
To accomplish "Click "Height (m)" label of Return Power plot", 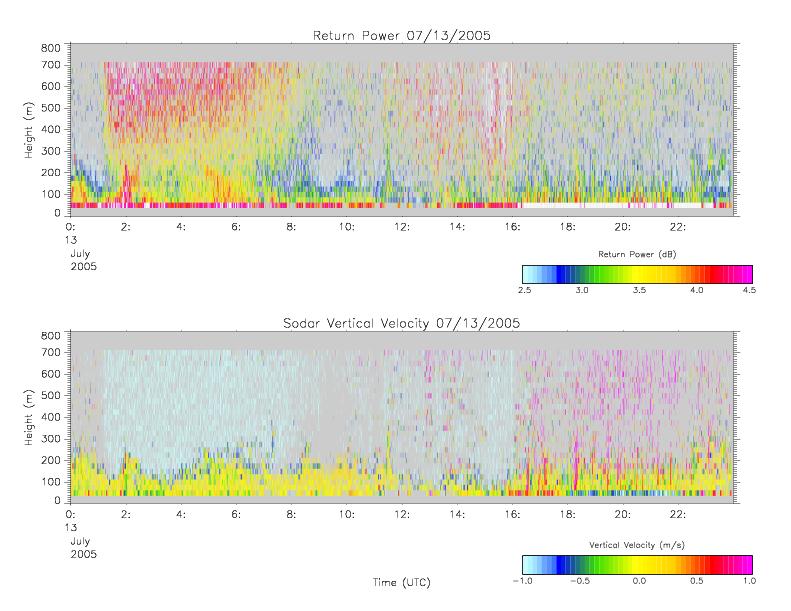I will [29, 130].
